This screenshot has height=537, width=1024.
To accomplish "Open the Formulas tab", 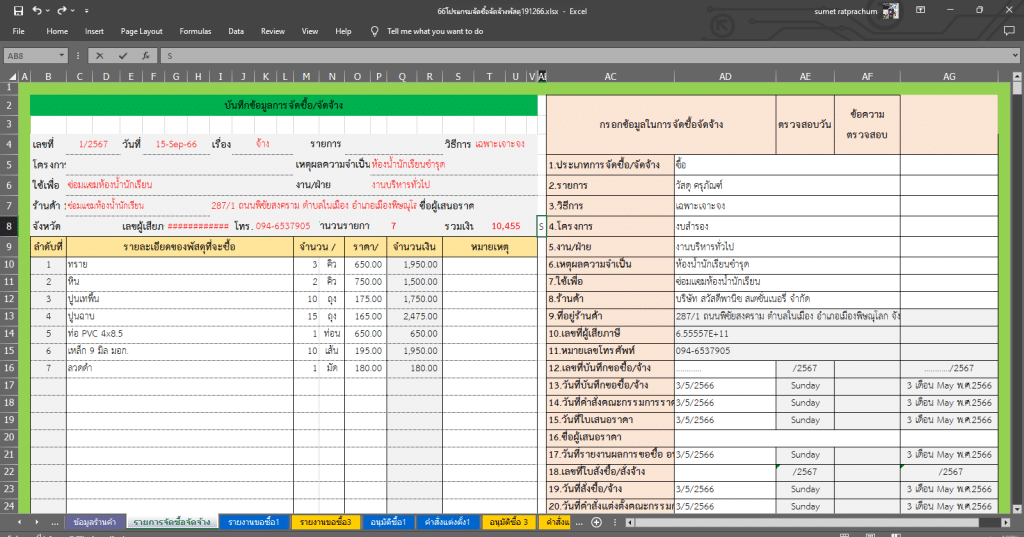I will point(195,31).
